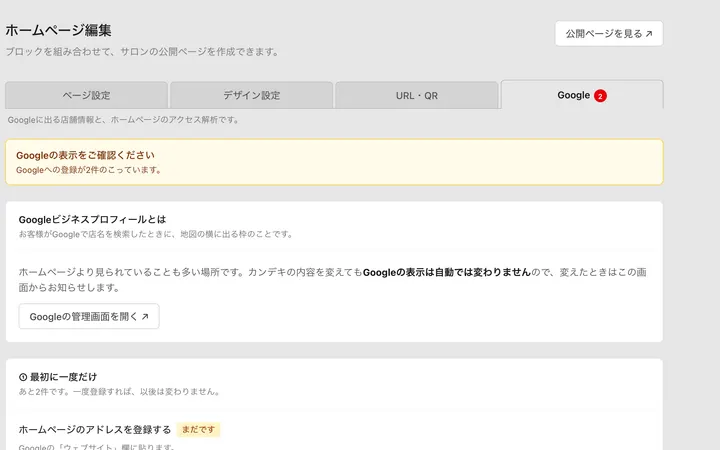
Task: Click ホームページのアドレスを登録する title
Action: pos(95,430)
